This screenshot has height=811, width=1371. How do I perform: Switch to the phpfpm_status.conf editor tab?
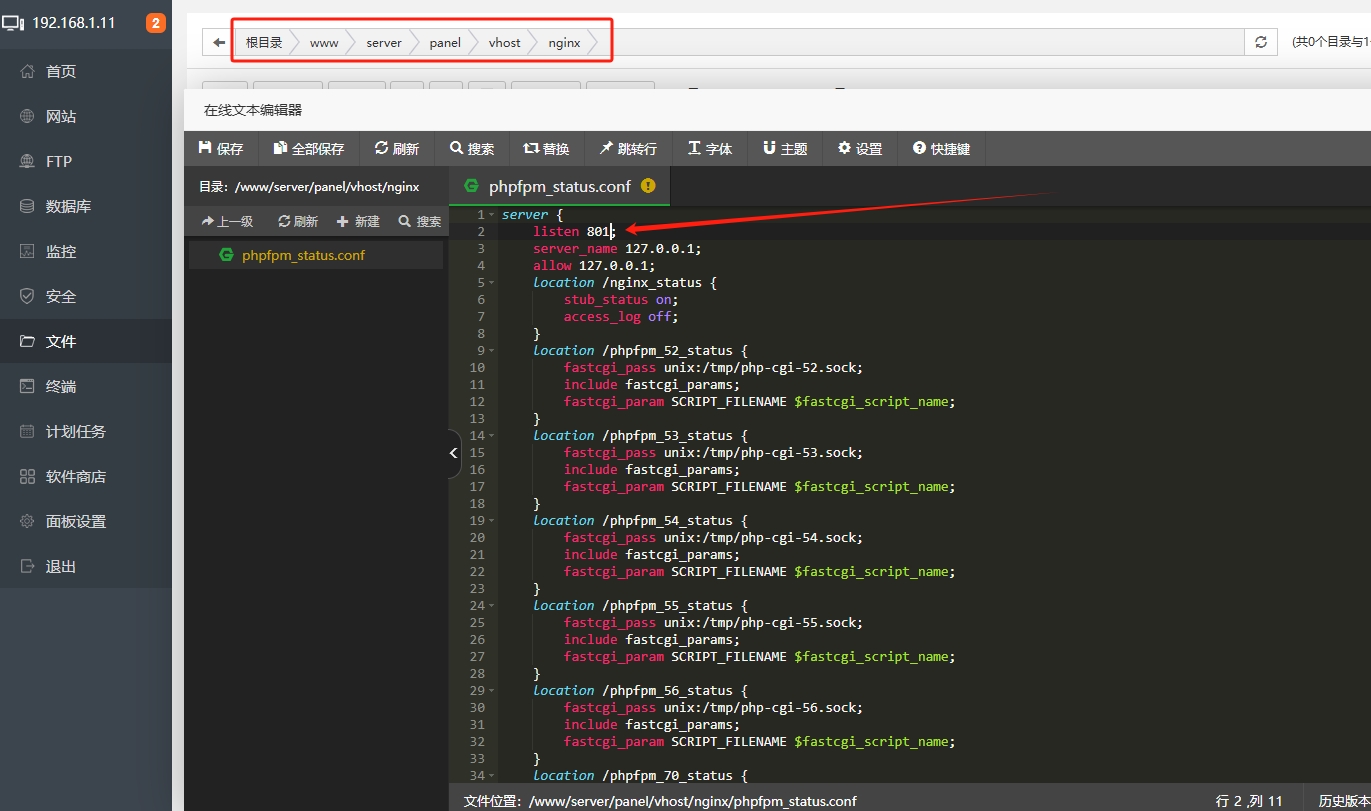pos(560,186)
